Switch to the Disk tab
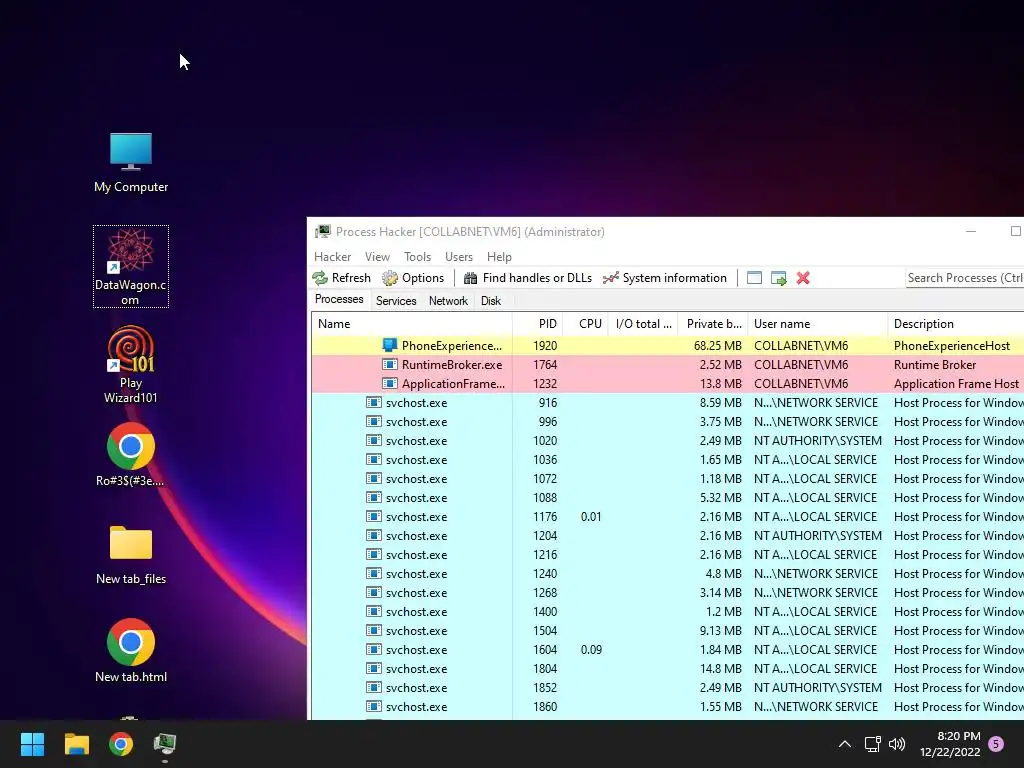 coord(490,300)
